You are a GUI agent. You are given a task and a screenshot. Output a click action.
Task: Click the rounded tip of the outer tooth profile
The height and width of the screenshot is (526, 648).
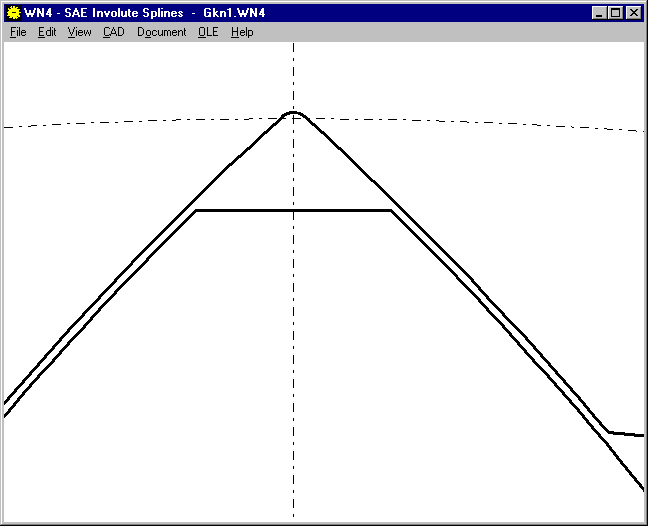293,112
